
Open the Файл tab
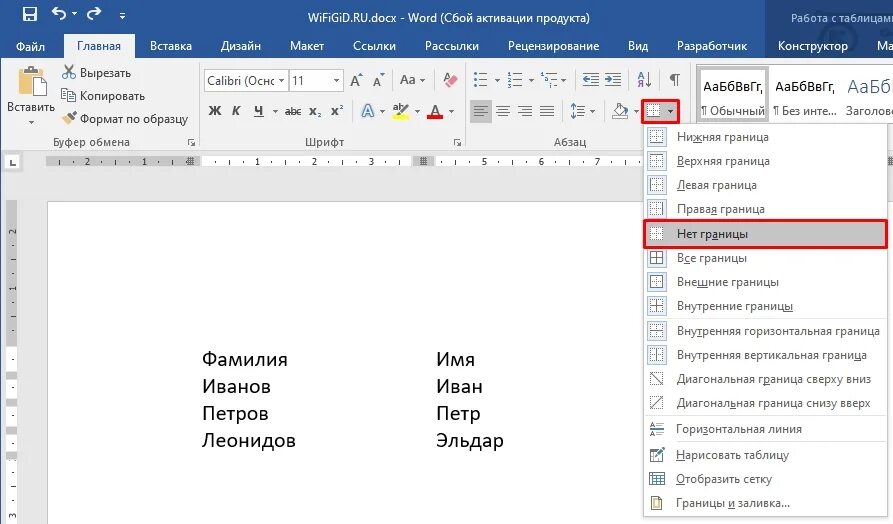coord(30,46)
